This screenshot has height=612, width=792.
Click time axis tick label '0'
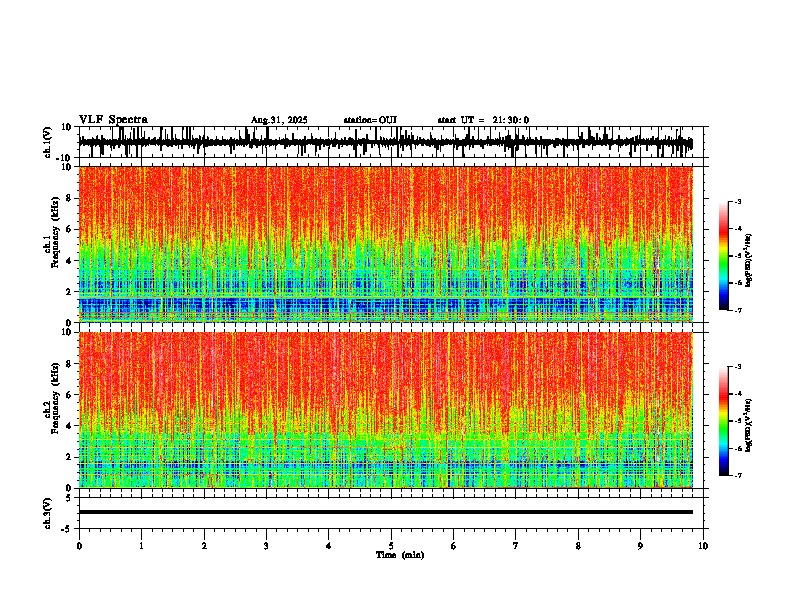[x=79, y=546]
